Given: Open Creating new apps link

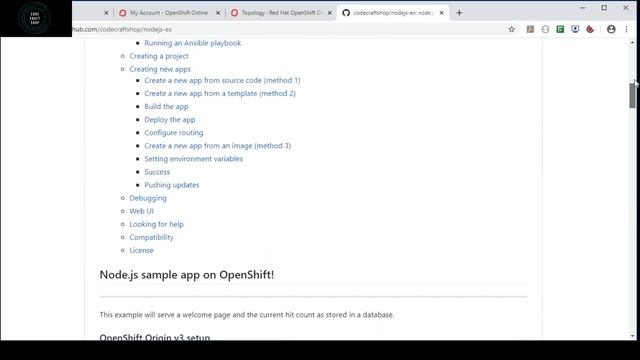Looking at the screenshot, I should 160,69.
